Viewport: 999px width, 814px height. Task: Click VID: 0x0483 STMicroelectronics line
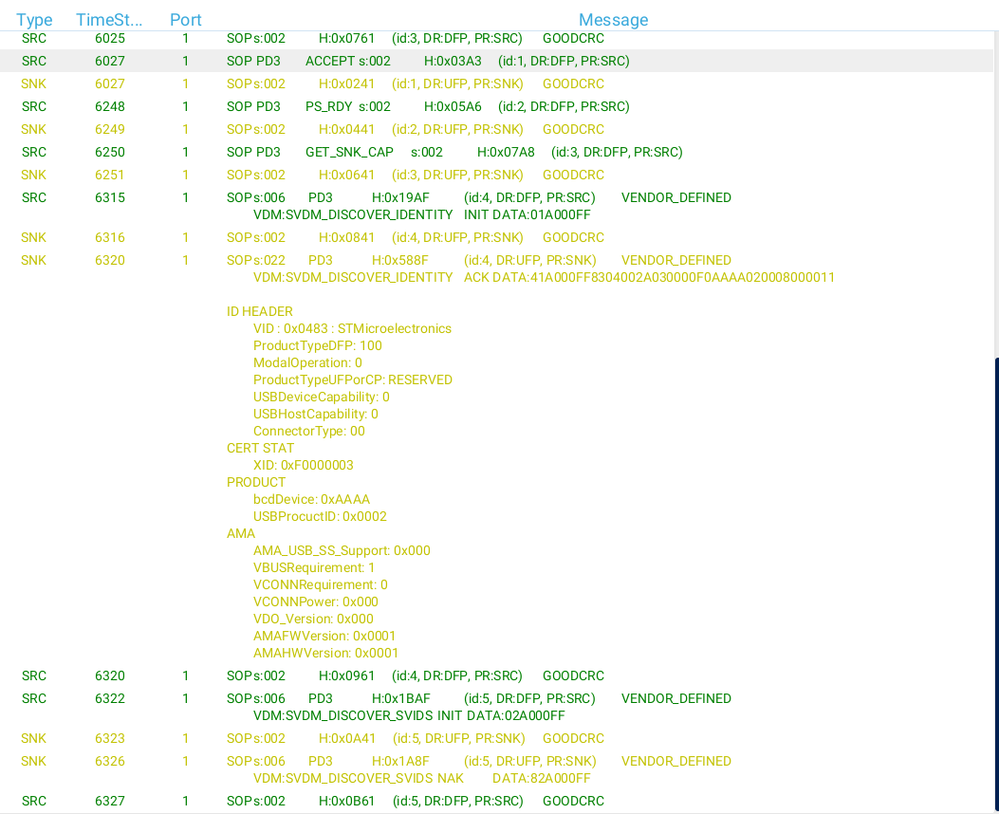tap(352, 329)
